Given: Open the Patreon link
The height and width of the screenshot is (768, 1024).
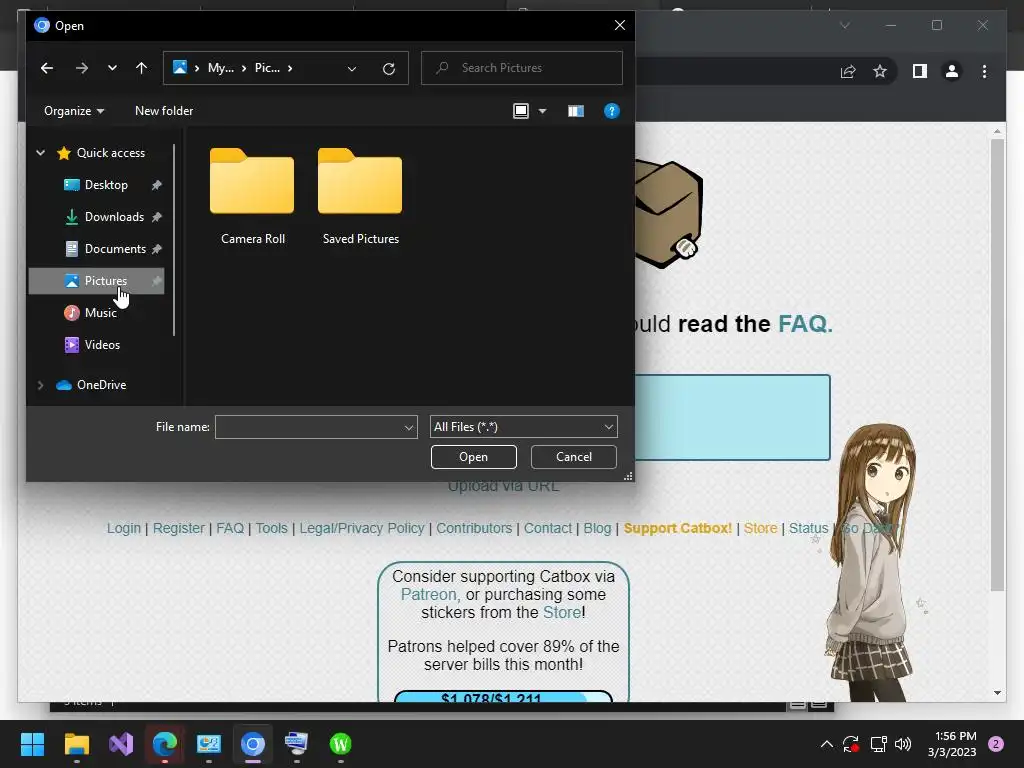Looking at the screenshot, I should coord(429,595).
